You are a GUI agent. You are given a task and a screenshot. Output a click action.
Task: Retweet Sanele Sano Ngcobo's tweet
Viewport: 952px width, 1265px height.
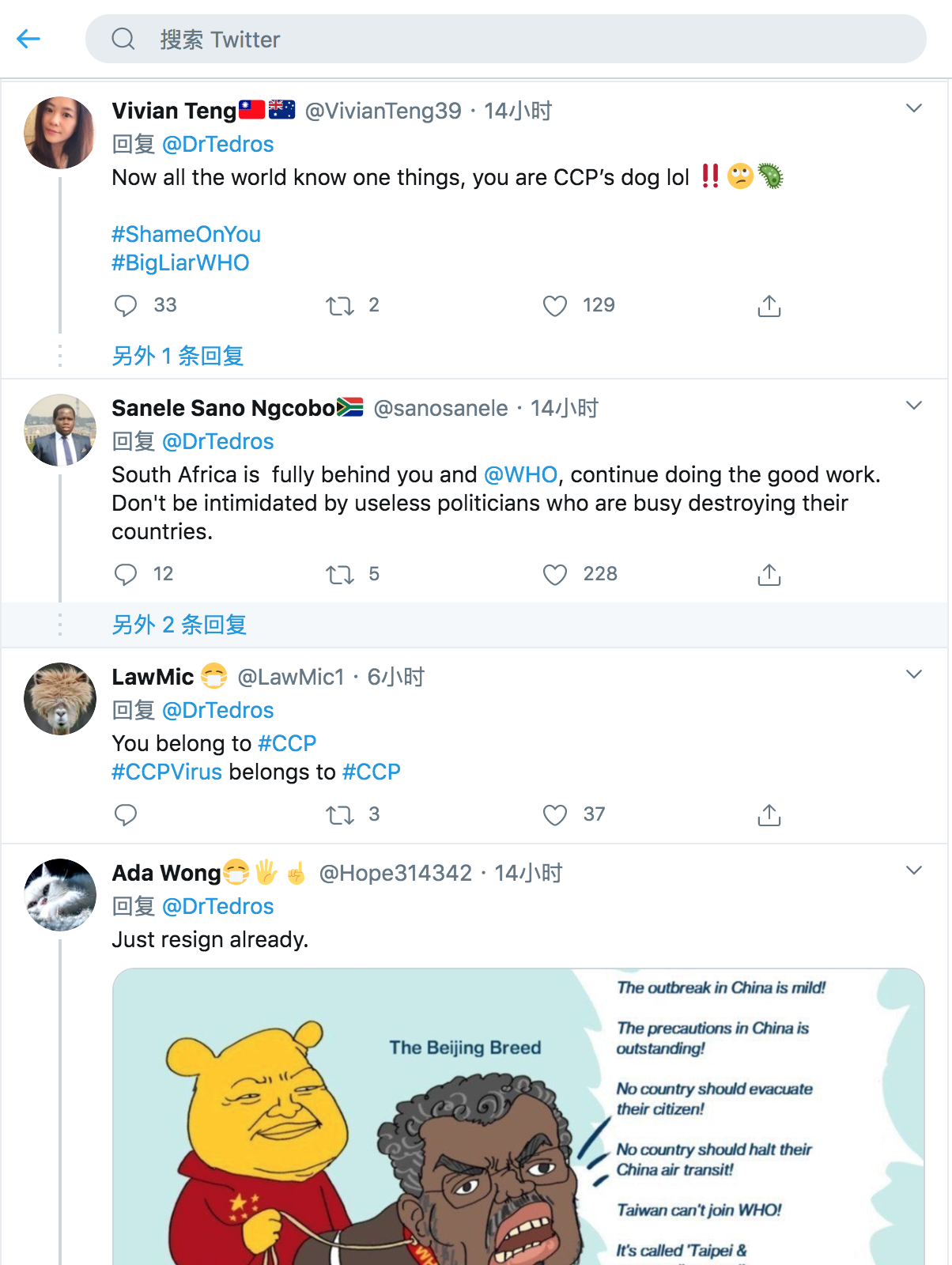click(x=340, y=575)
